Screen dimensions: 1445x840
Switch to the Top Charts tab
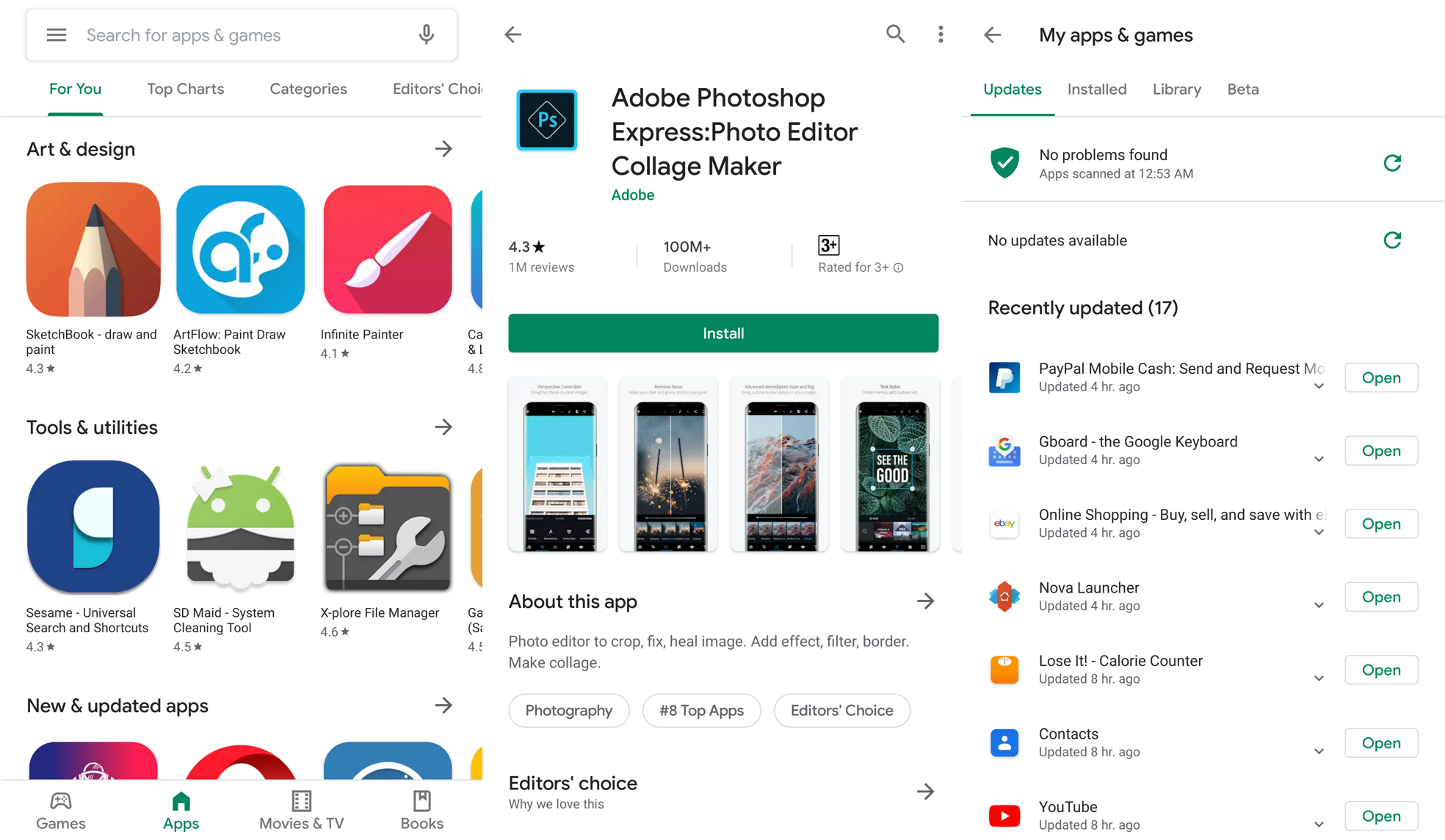[x=186, y=89]
